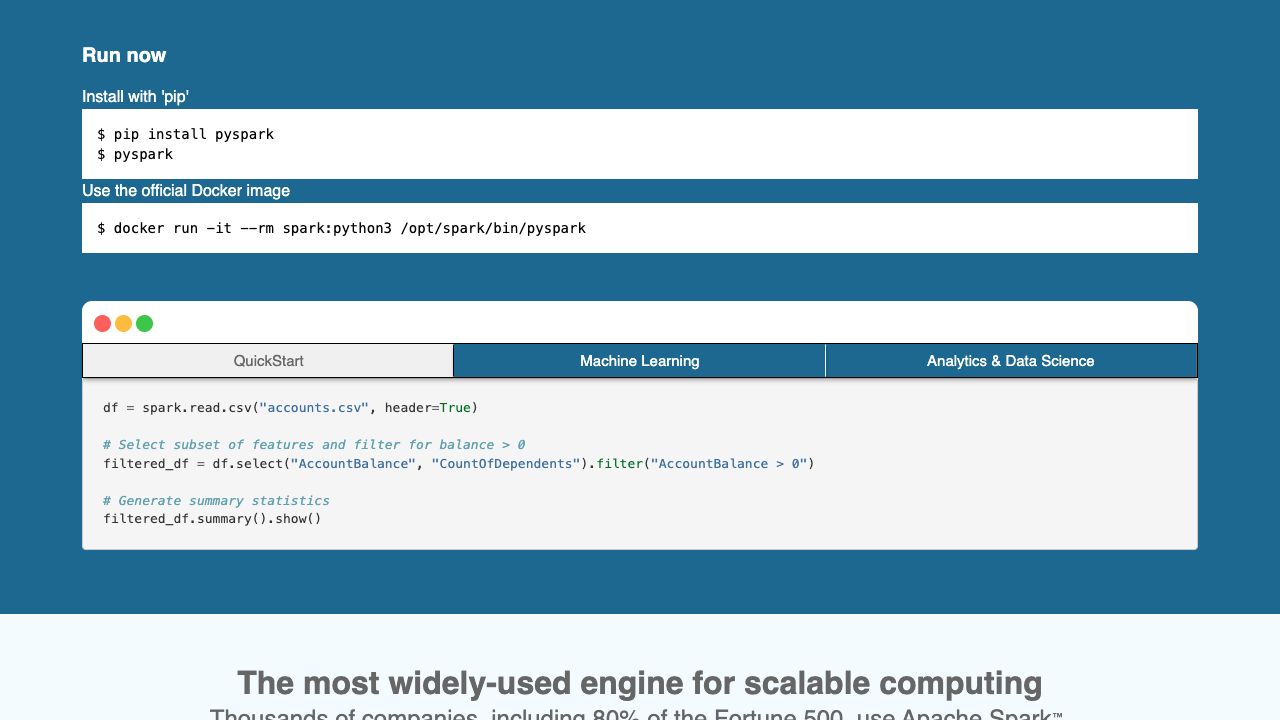Image resolution: width=1280 pixels, height=720 pixels.
Task: Click the 'most widely-used engine' headline
Action: [639, 684]
